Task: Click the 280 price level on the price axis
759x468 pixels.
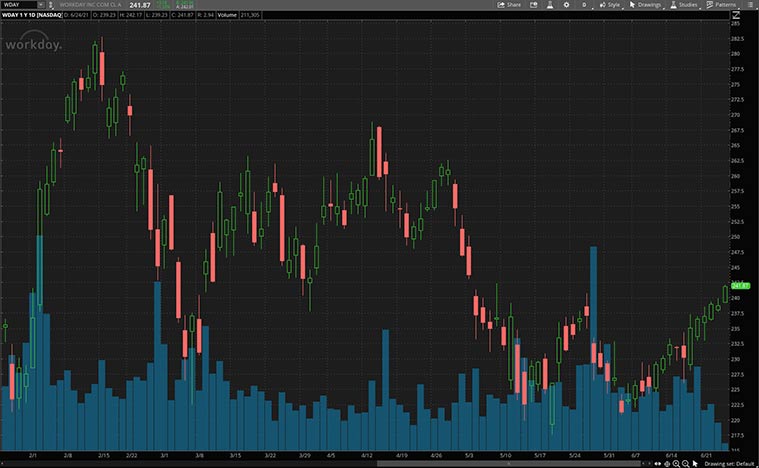Action: click(736, 54)
